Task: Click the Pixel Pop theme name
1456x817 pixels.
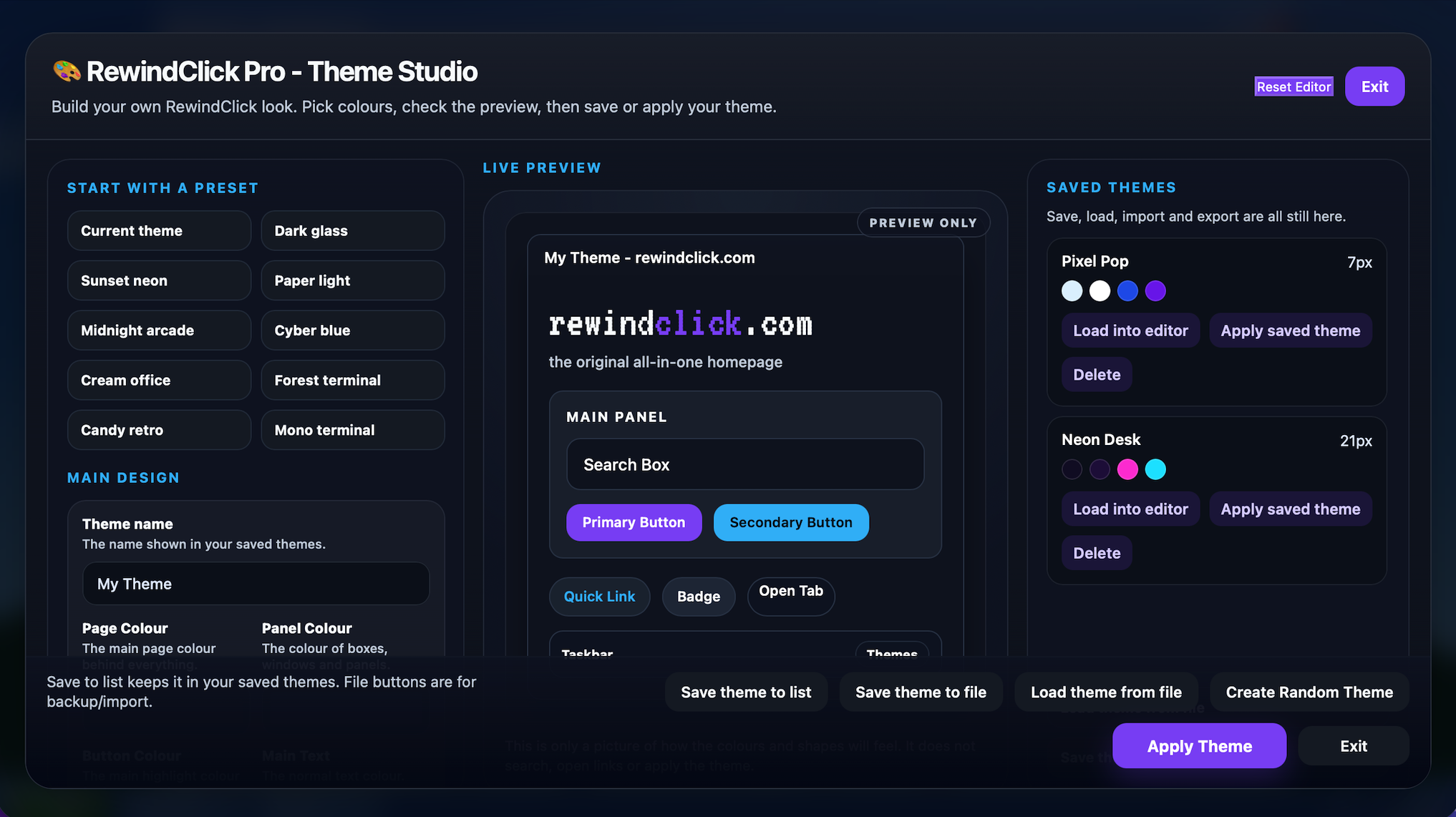Action: point(1095,261)
